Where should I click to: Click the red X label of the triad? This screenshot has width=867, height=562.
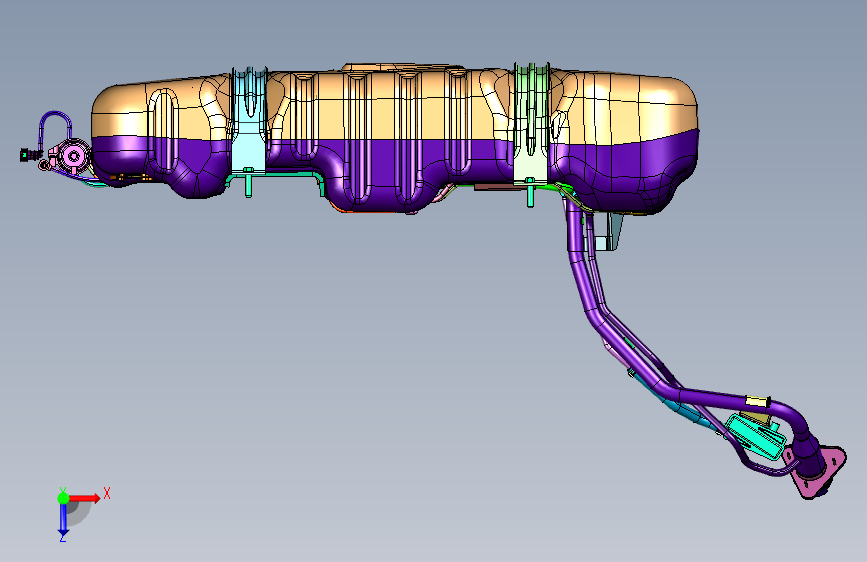(x=107, y=493)
